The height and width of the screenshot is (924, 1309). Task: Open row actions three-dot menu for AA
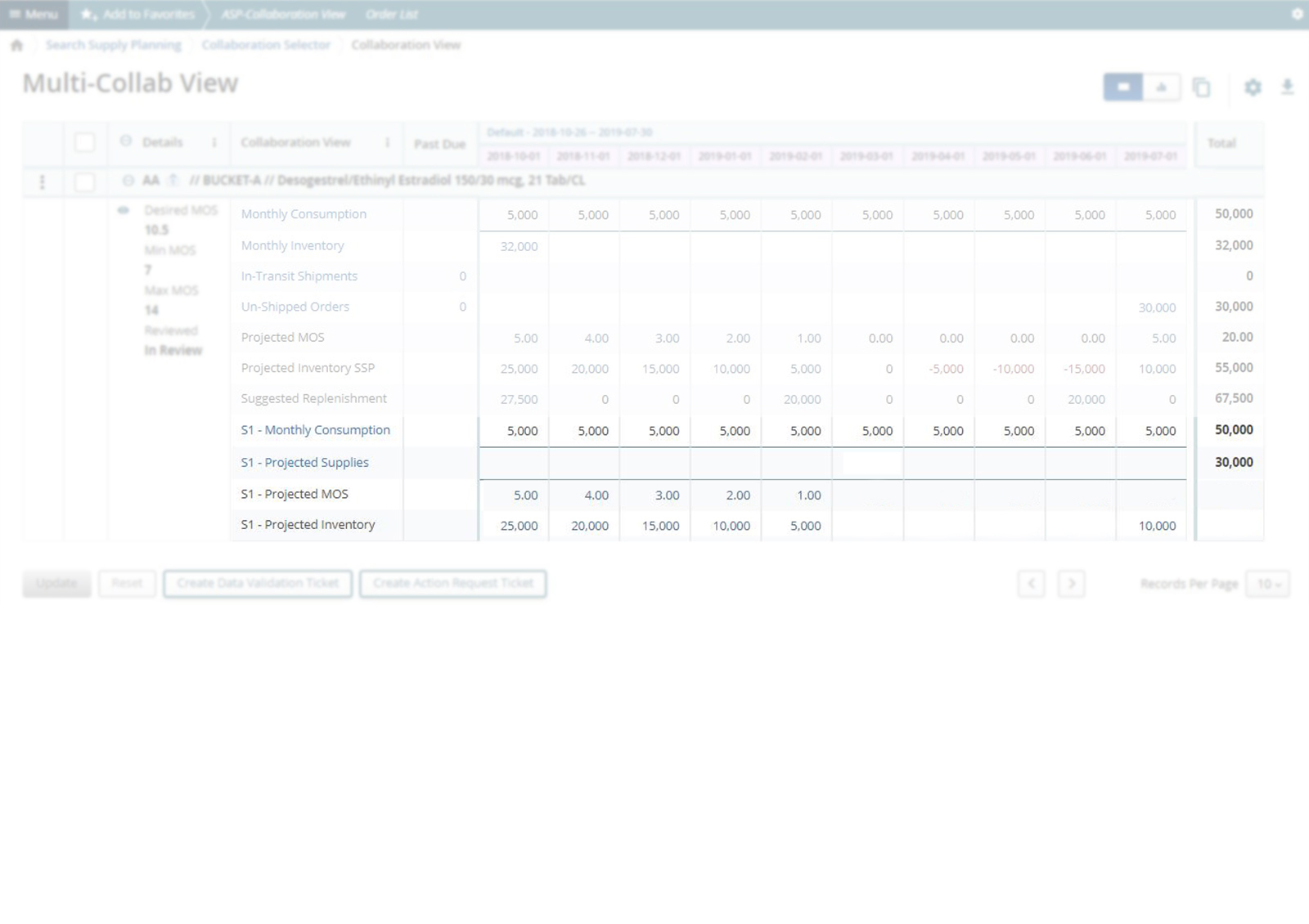(43, 182)
